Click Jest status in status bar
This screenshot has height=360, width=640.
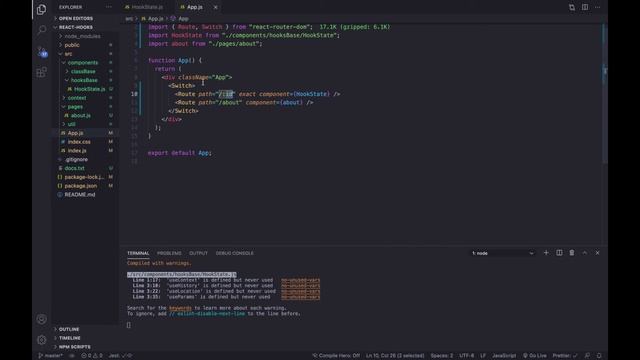pyautogui.click(x=120, y=356)
